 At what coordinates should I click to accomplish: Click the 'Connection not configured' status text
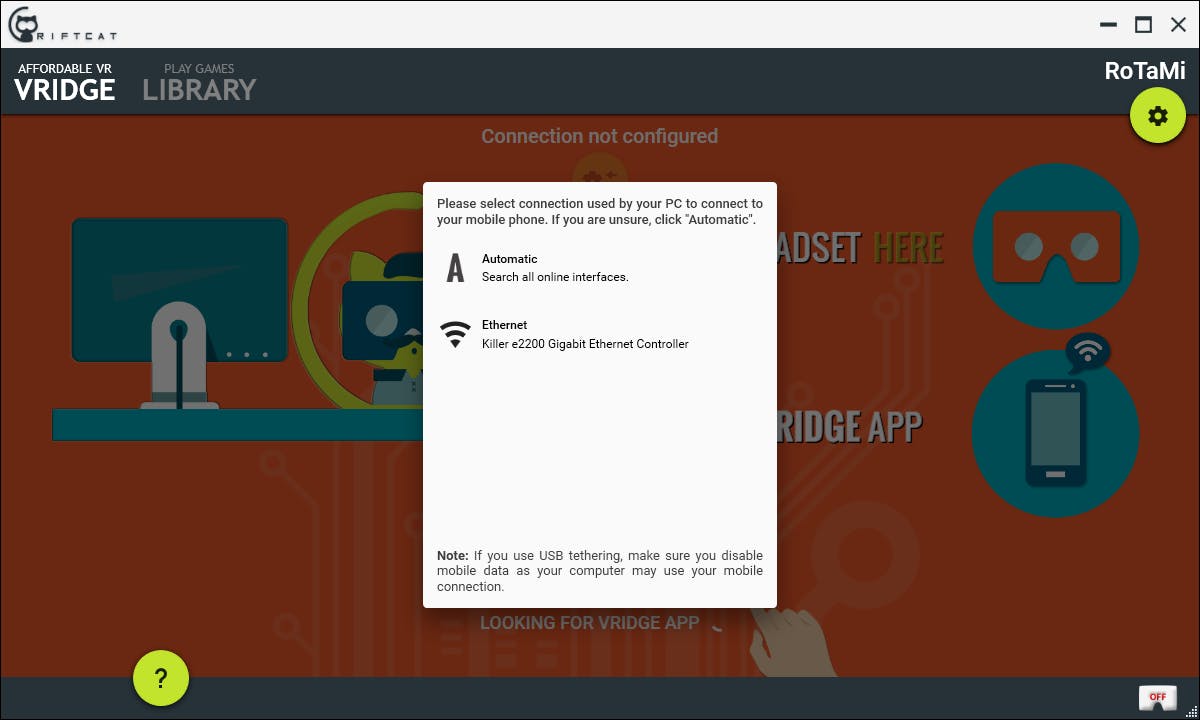coord(600,136)
